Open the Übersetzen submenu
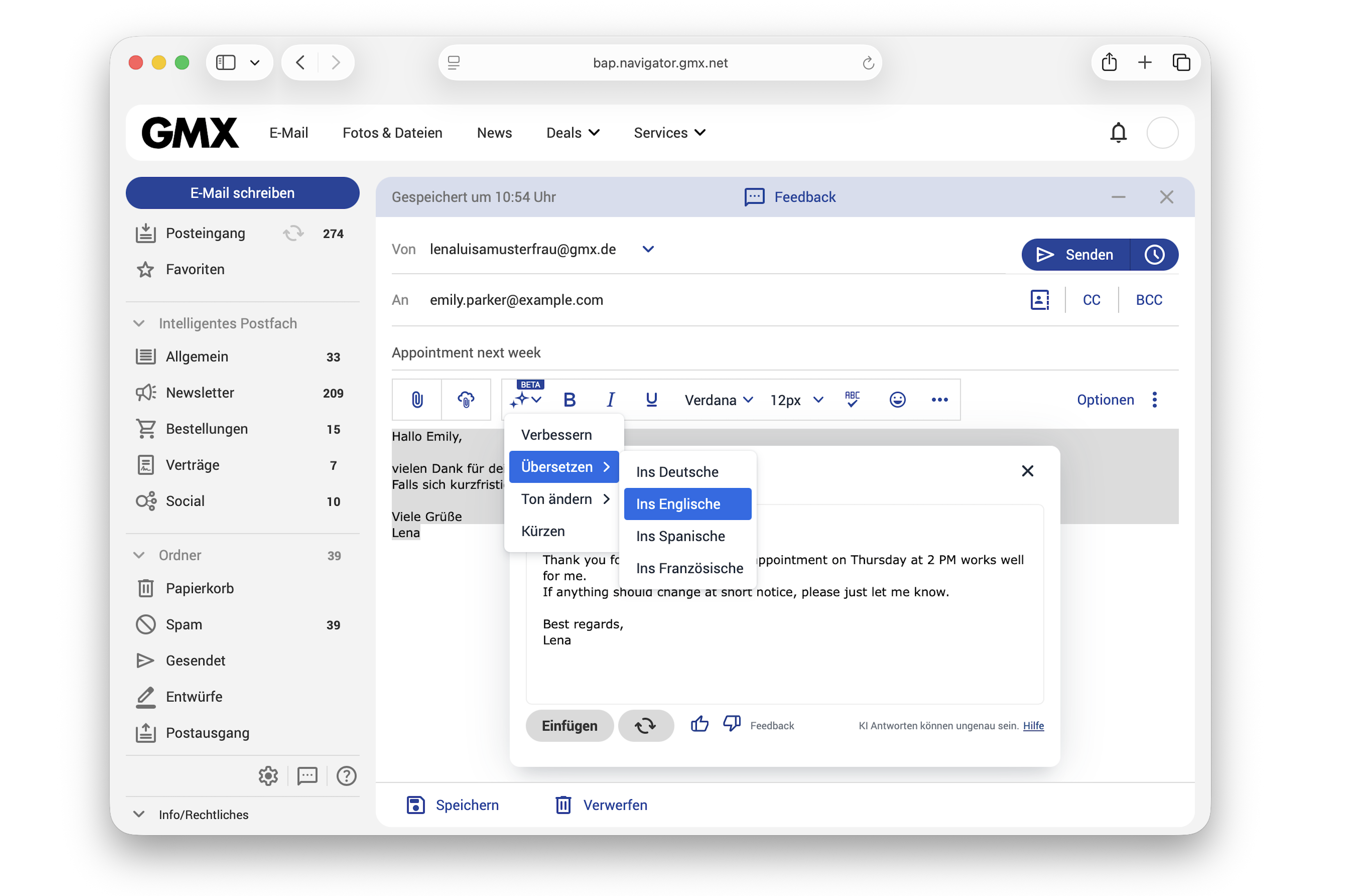1353x896 pixels. [x=564, y=467]
